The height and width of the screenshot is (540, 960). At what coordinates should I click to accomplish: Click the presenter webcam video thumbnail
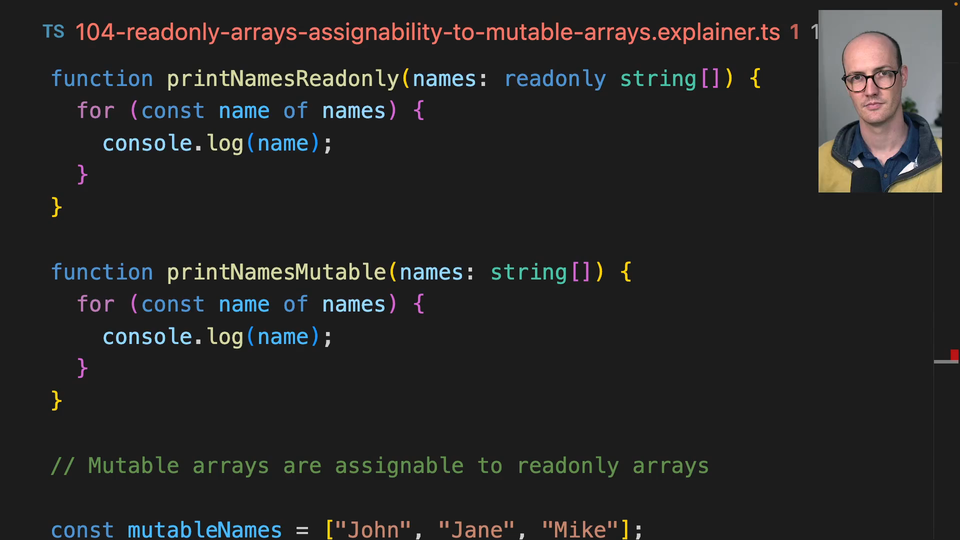tap(879, 101)
